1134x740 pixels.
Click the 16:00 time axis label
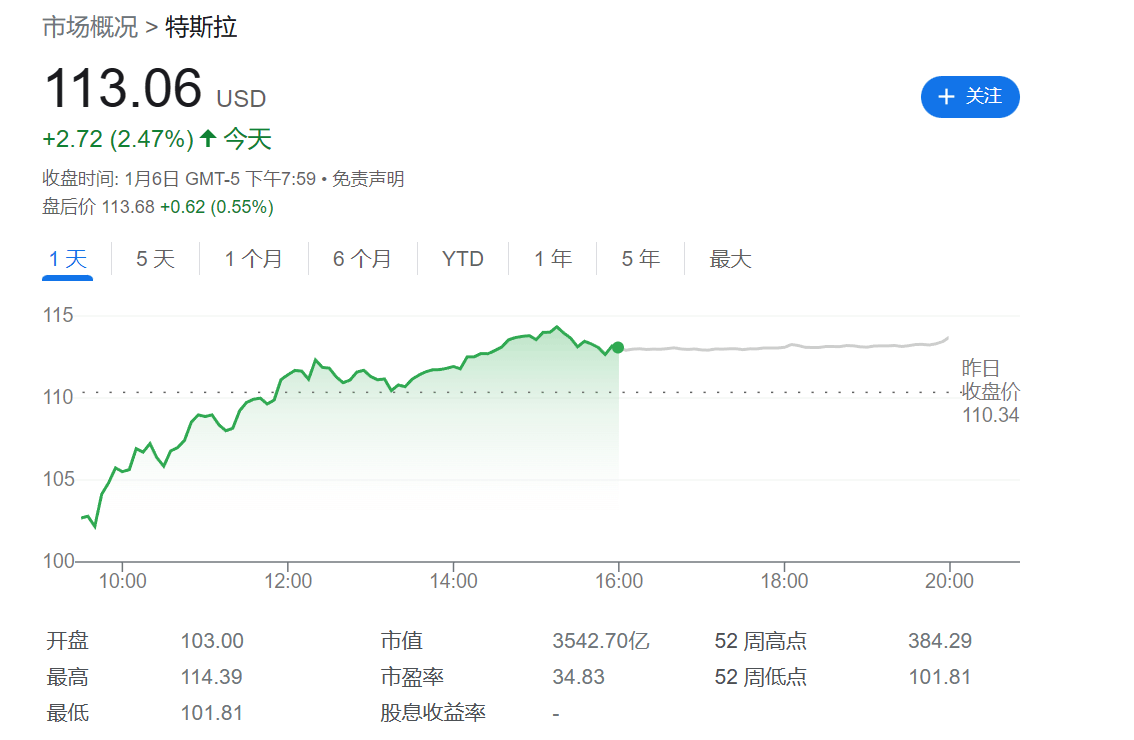[x=619, y=581]
